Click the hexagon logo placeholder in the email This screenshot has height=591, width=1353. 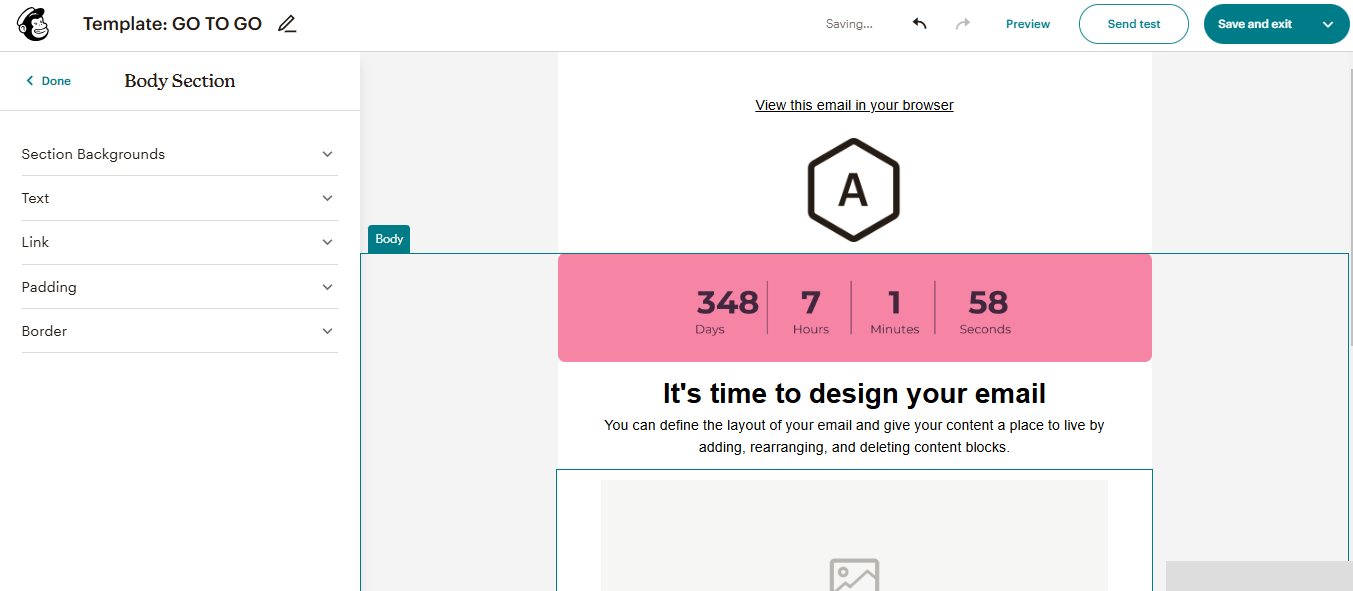pyautogui.click(x=853, y=189)
